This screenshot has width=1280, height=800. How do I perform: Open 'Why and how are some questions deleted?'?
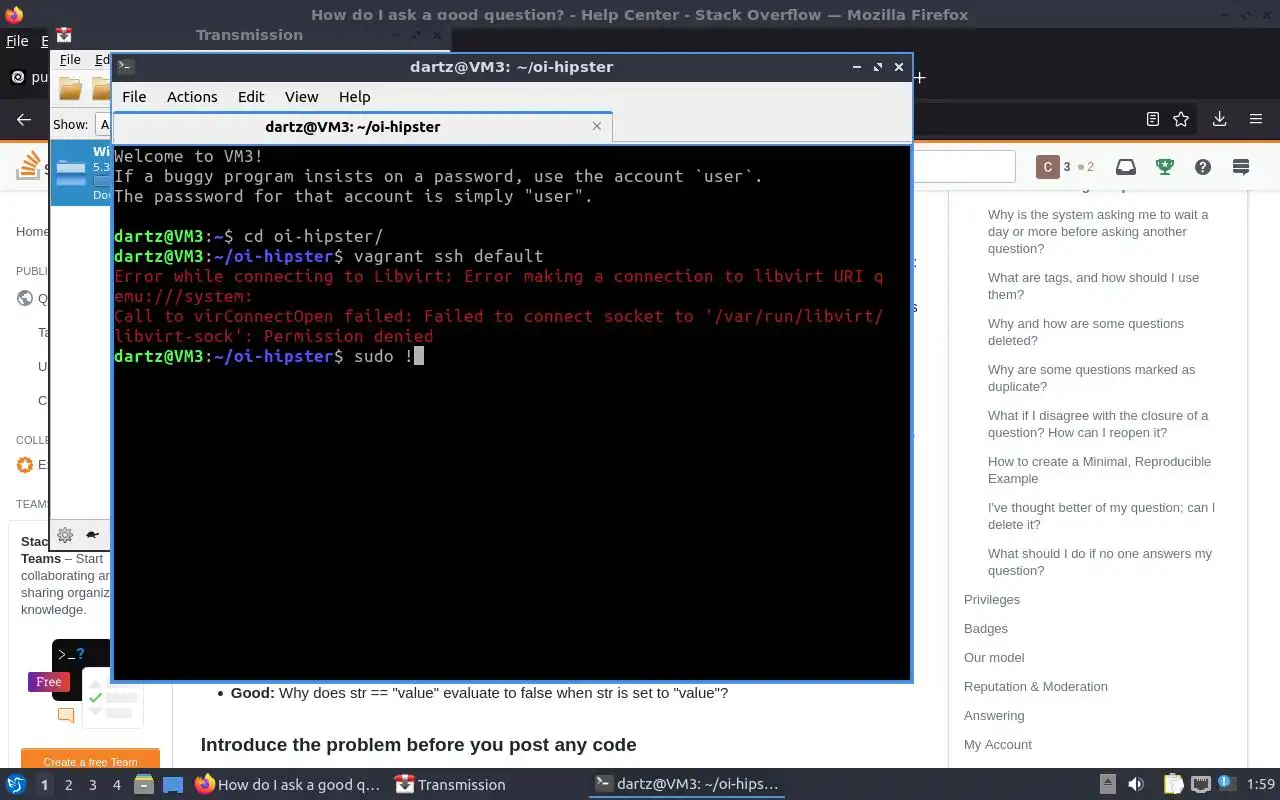1086,332
